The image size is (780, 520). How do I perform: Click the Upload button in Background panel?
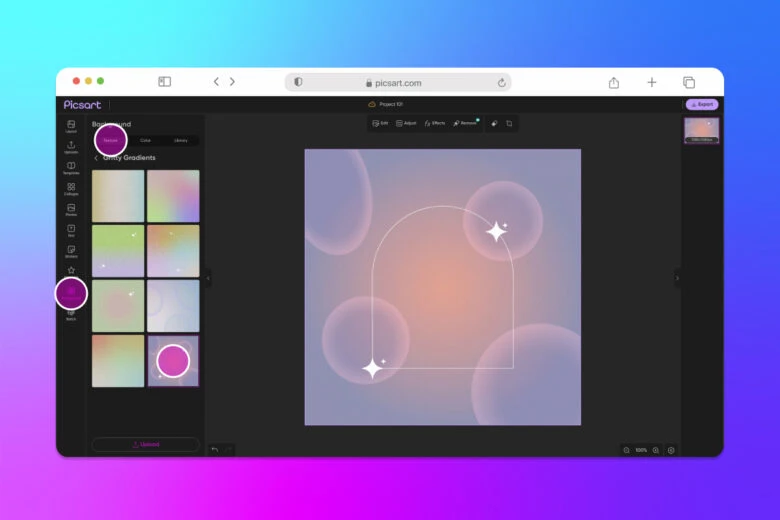pyautogui.click(x=145, y=444)
